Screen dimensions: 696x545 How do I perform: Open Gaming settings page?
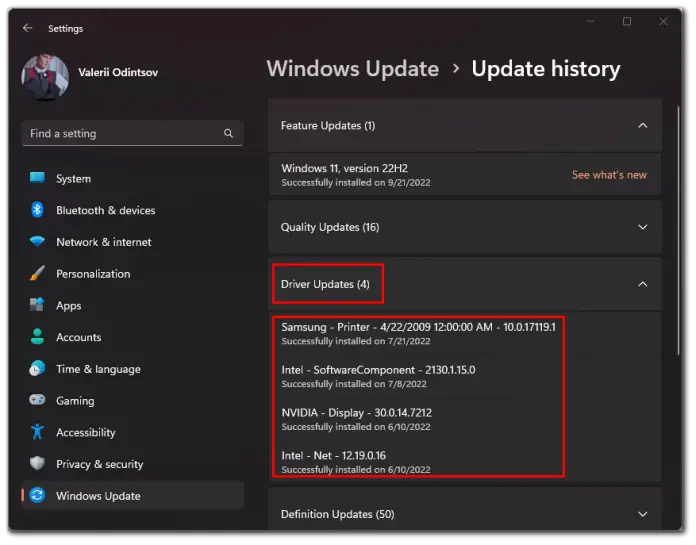[x=132, y=400]
